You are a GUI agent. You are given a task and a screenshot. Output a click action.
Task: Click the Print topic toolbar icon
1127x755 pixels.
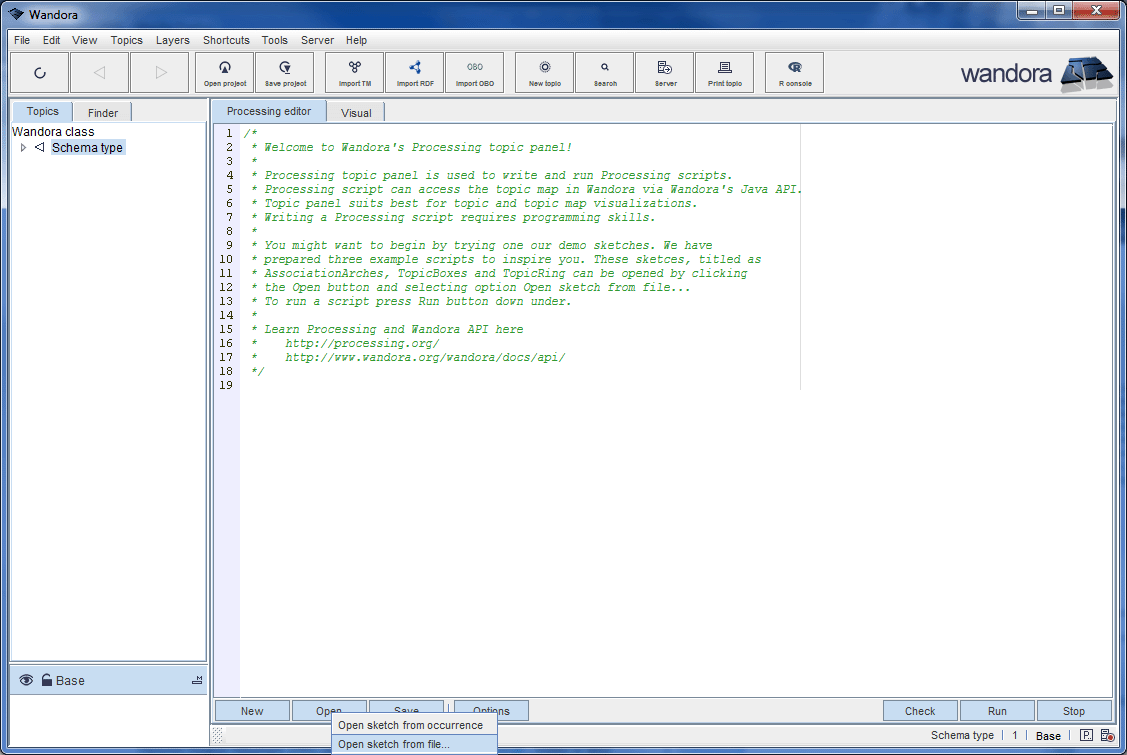pos(724,73)
